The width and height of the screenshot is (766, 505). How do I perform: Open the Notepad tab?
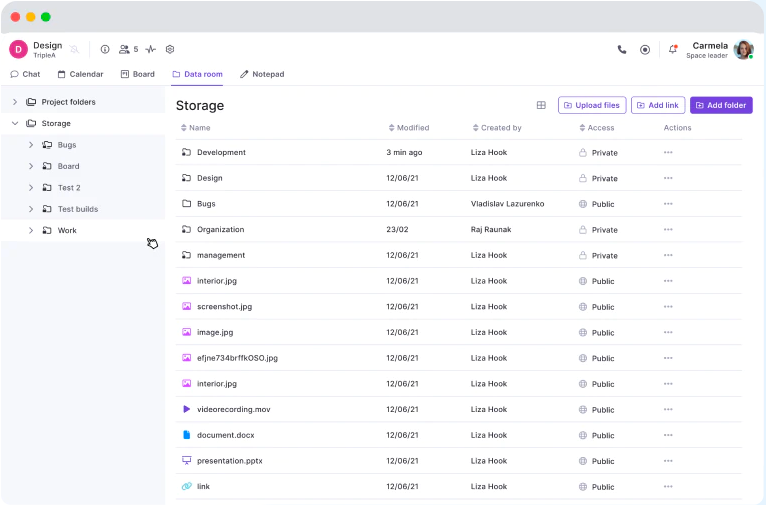coord(262,74)
